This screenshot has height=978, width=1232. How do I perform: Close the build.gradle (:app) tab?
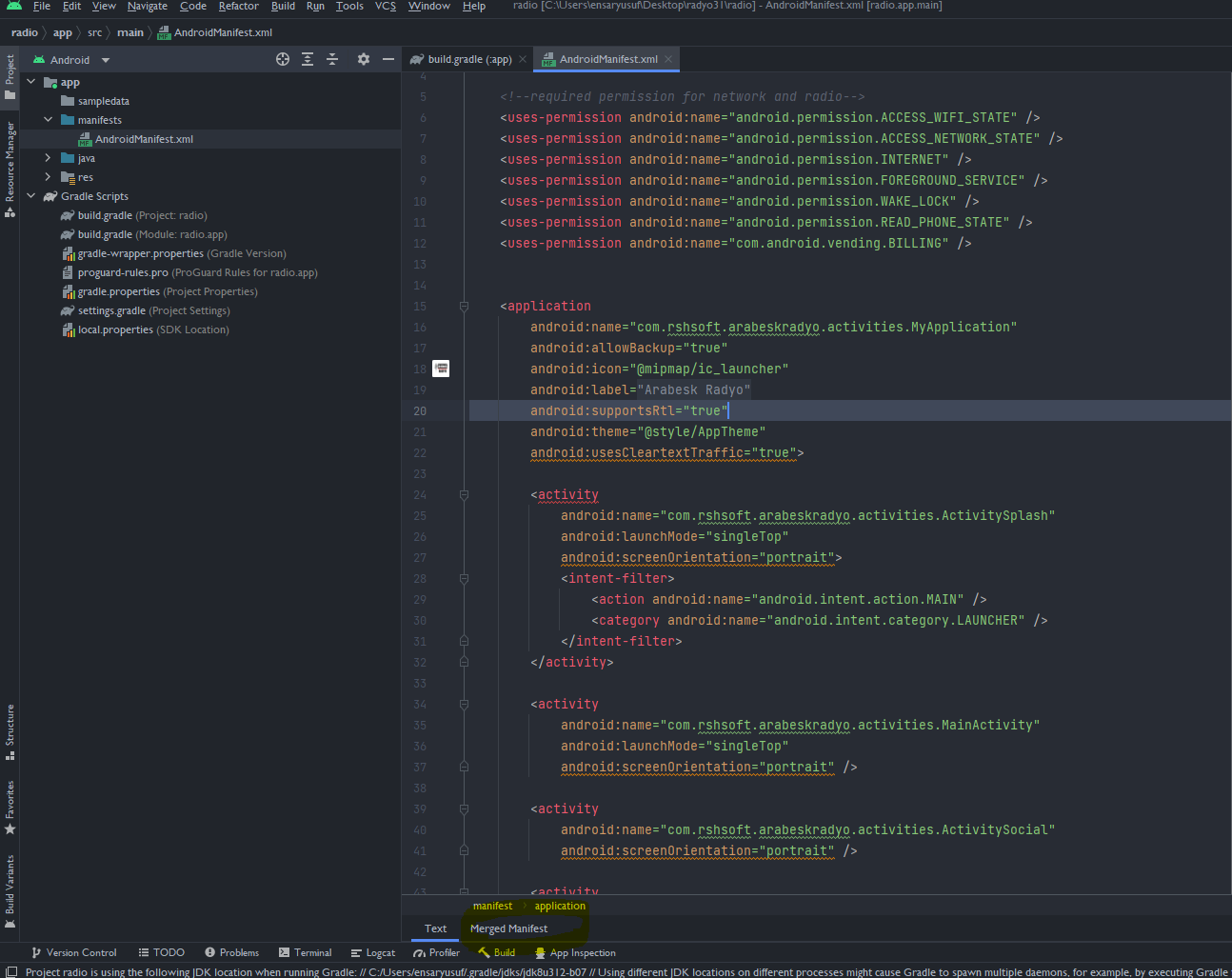tap(523, 59)
